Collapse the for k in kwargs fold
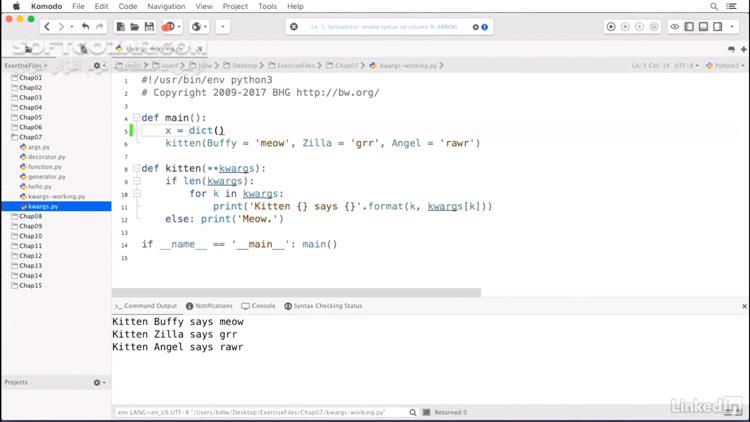Screen dimensions: 750x422 tap(136, 194)
